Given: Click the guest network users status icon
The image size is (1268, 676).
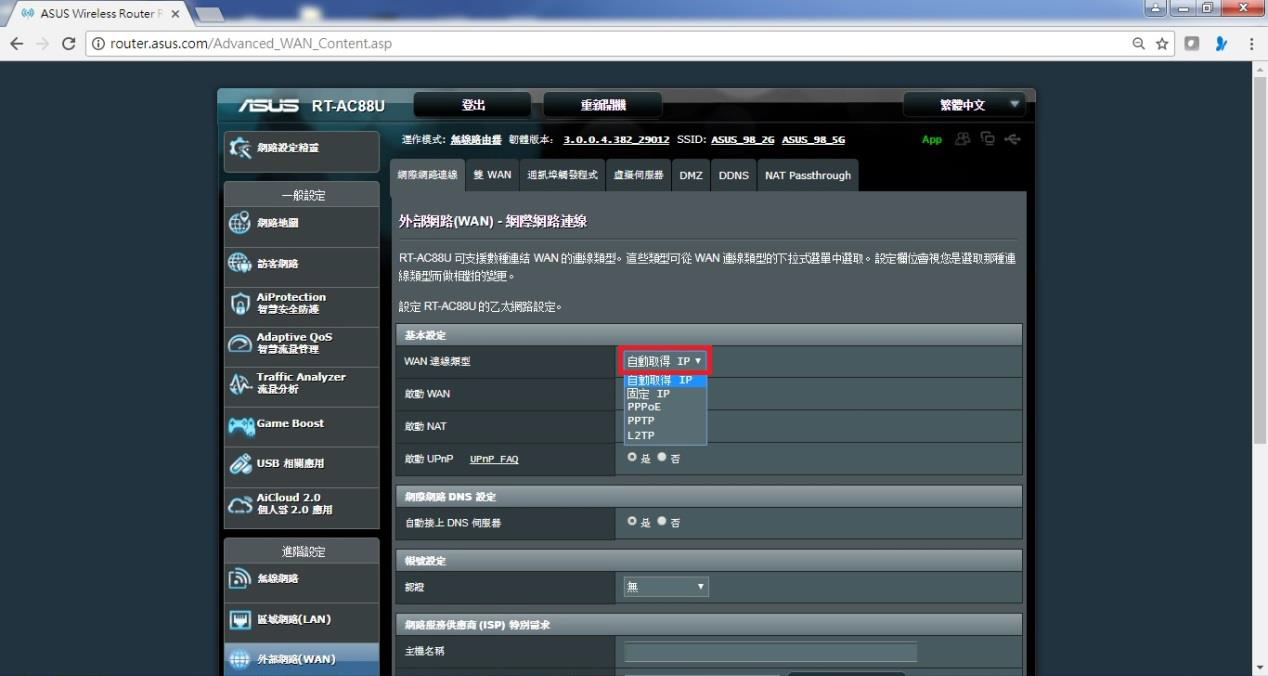Looking at the screenshot, I should 962,139.
